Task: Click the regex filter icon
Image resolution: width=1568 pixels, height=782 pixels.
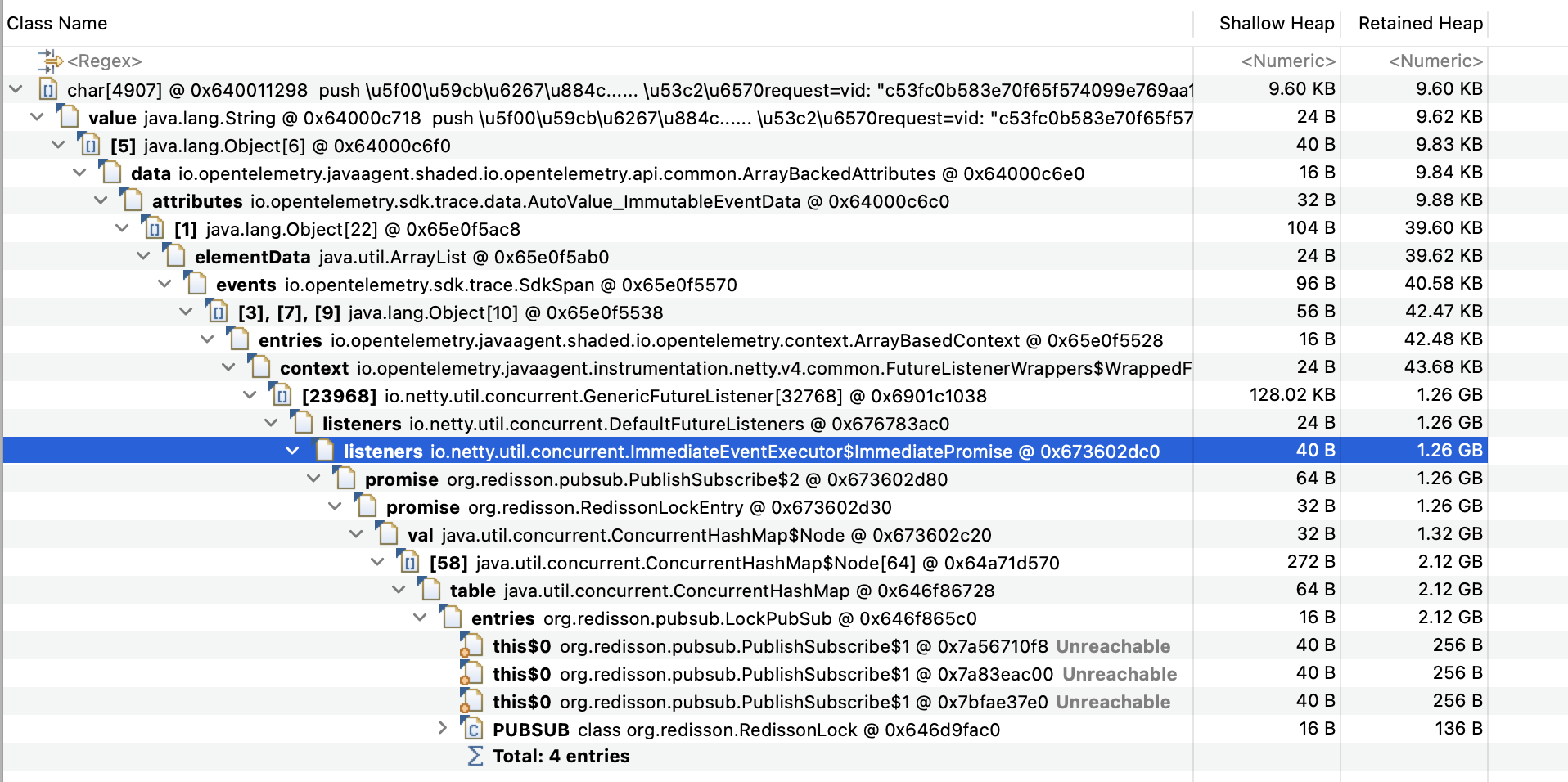Action: coord(50,61)
